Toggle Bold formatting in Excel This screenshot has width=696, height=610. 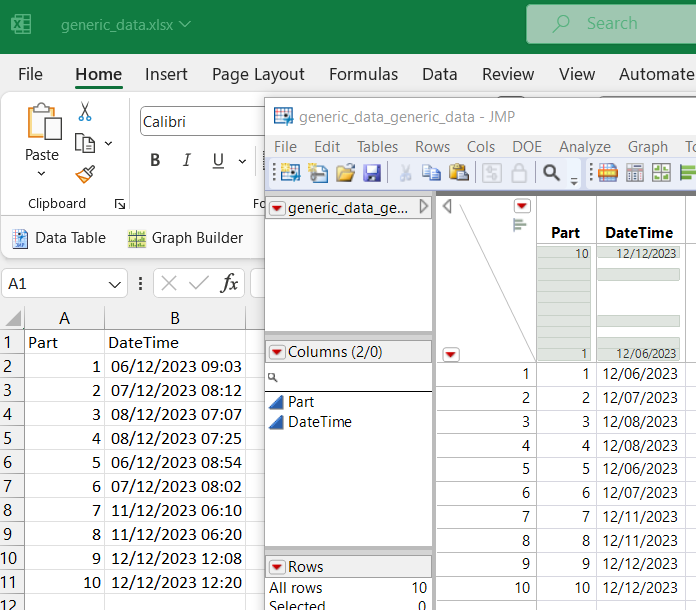click(x=155, y=161)
